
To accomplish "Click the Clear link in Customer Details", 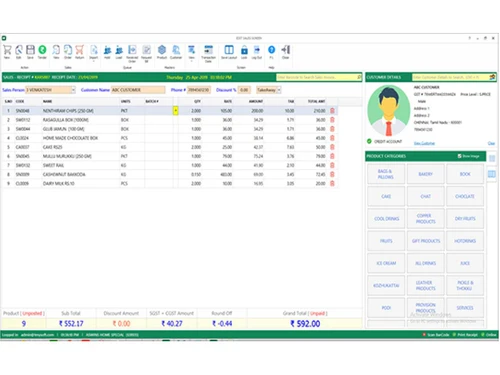I will [491, 143].
